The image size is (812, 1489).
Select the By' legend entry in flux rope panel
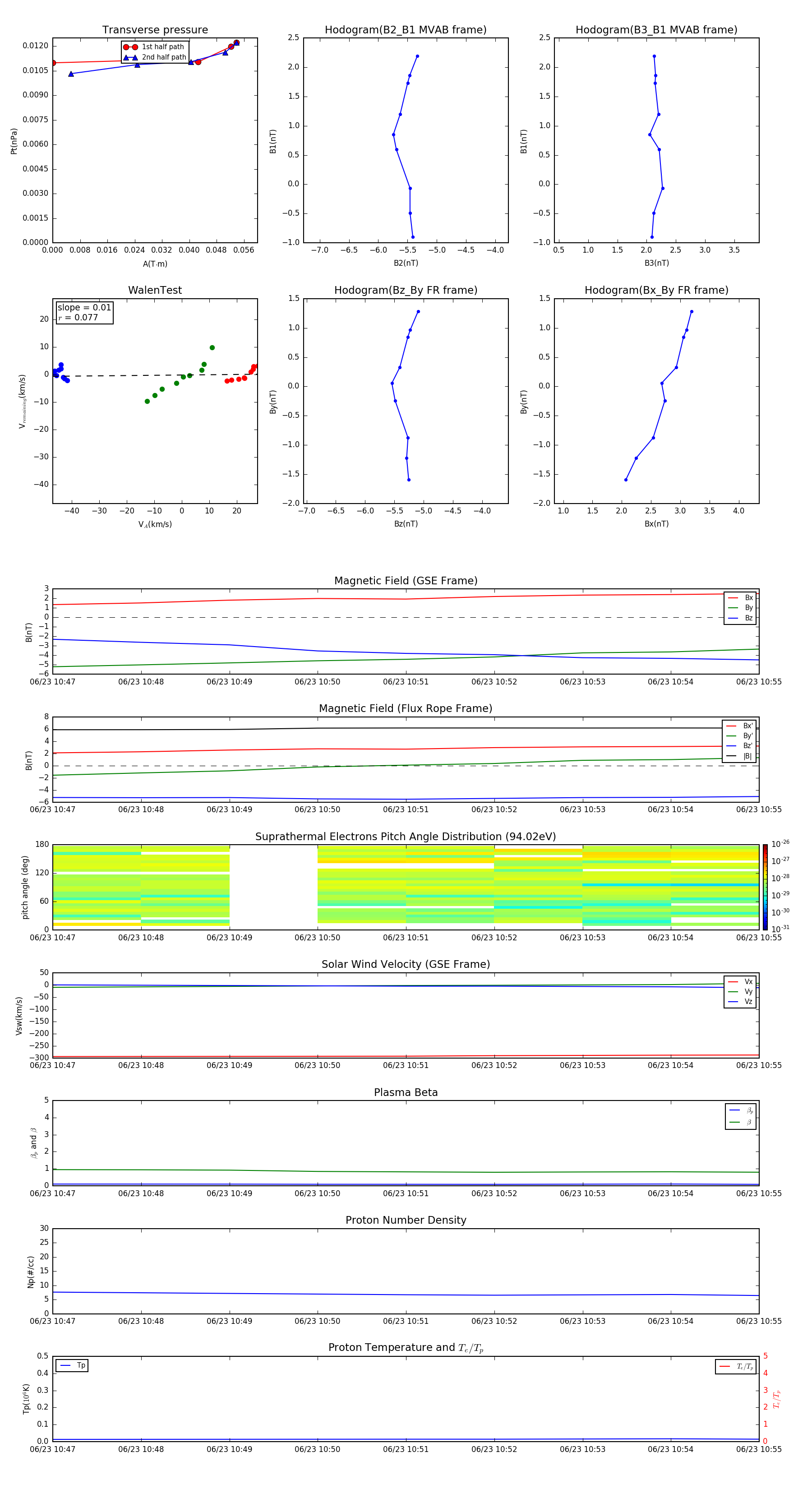pyautogui.click(x=739, y=736)
